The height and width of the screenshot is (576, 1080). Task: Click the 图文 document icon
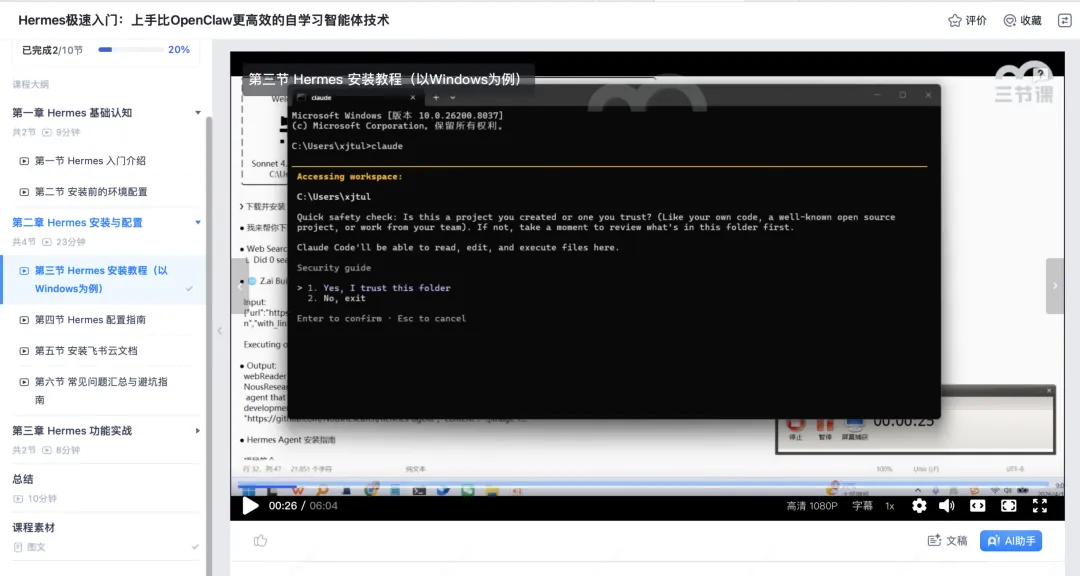pos(18,547)
